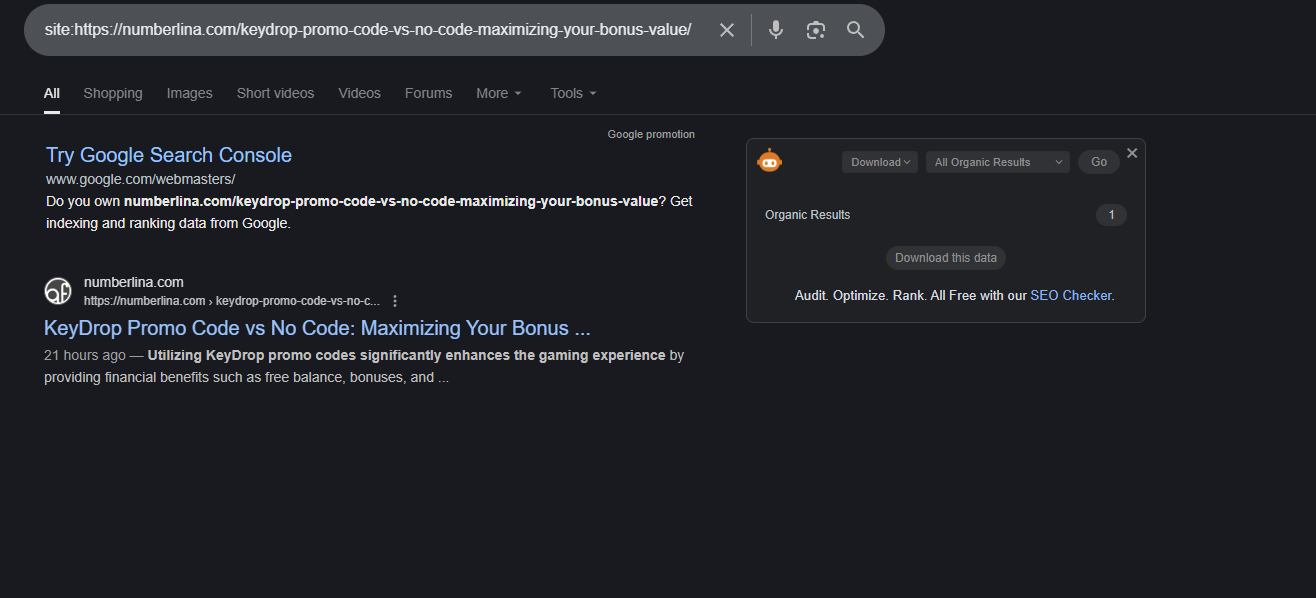Open the KeyDrop Promo Code result title
Image resolution: width=1316 pixels, height=598 pixels.
tap(317, 328)
